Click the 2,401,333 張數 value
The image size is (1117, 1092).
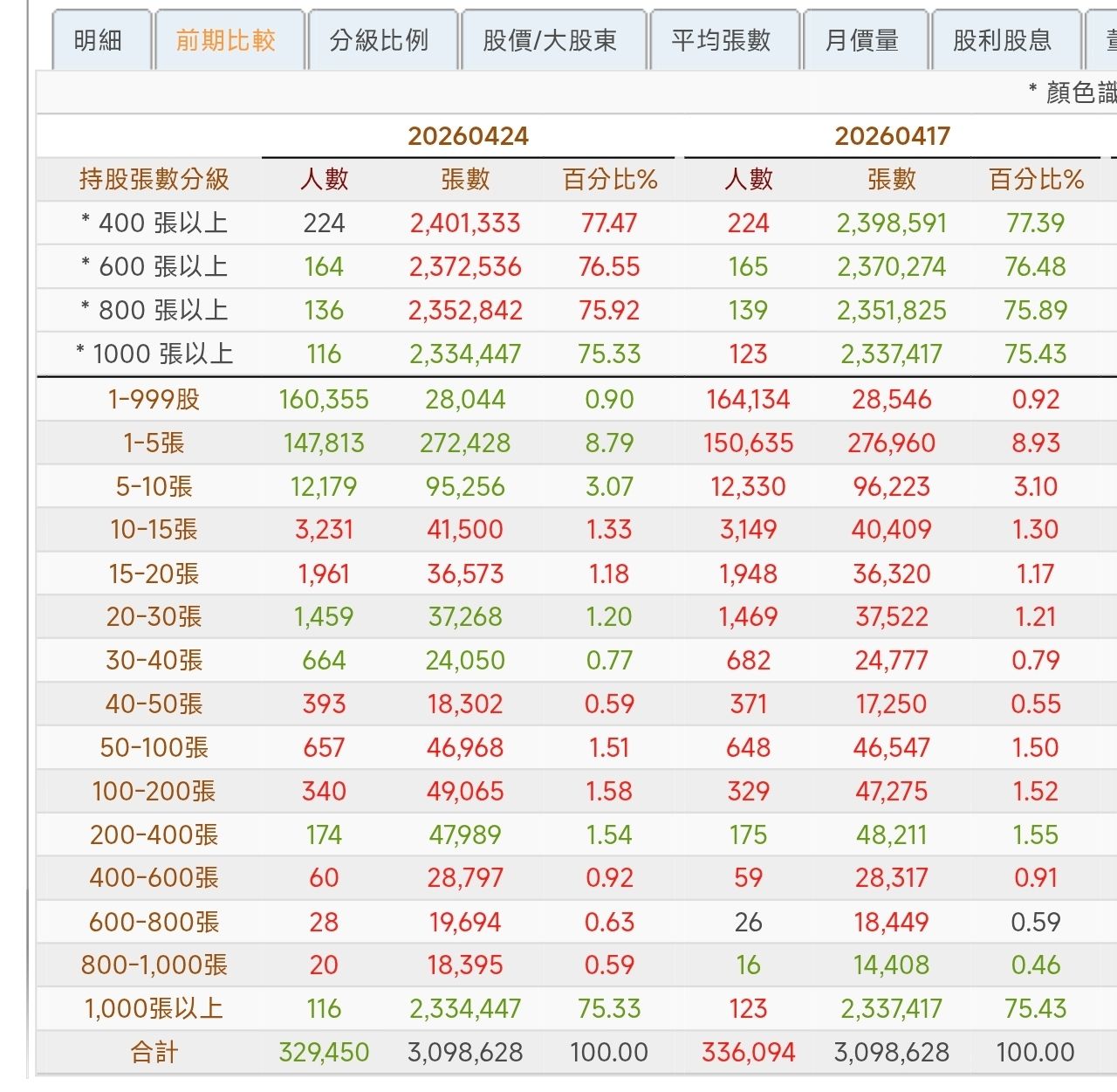465,223
